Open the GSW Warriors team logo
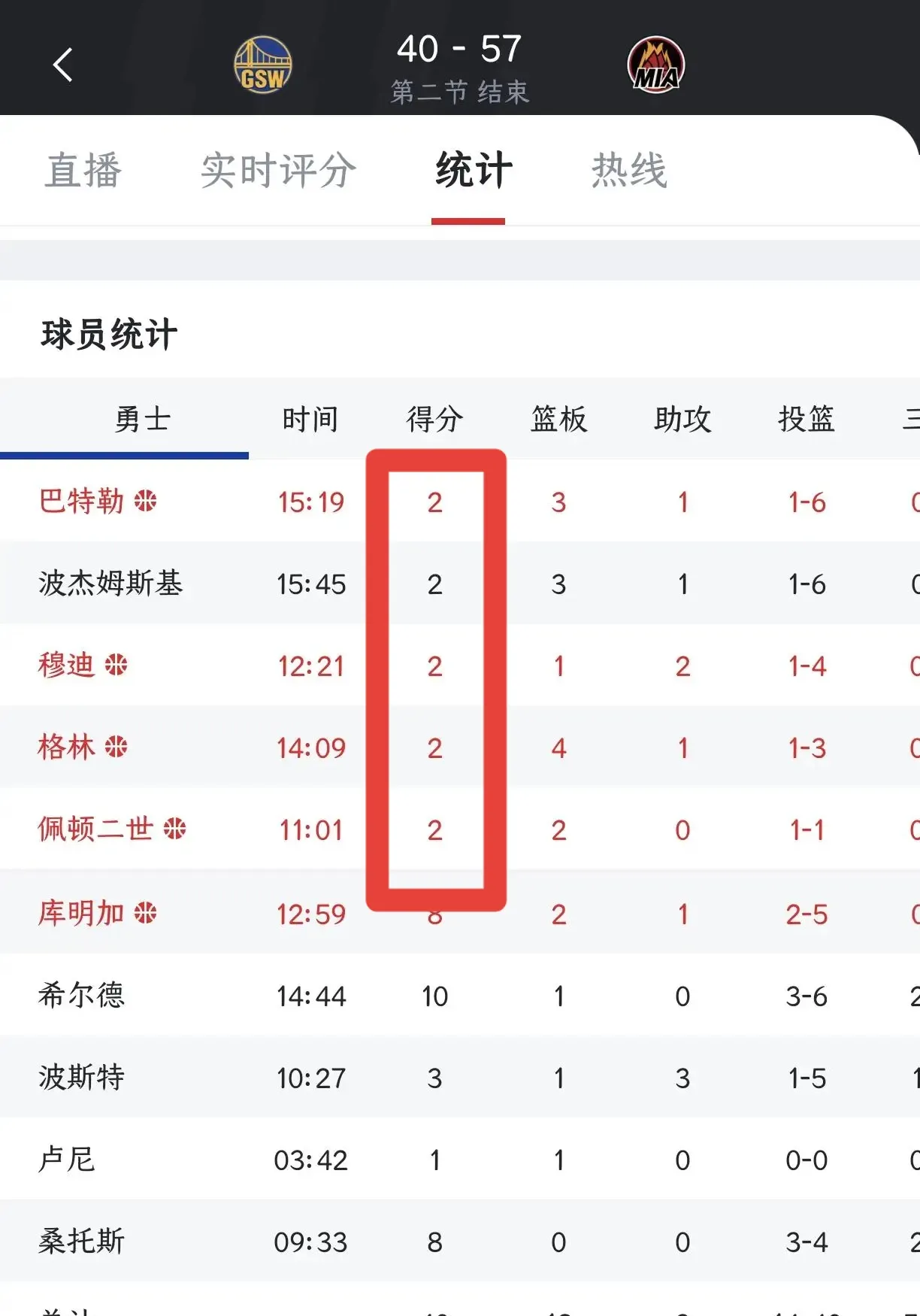 click(x=263, y=64)
